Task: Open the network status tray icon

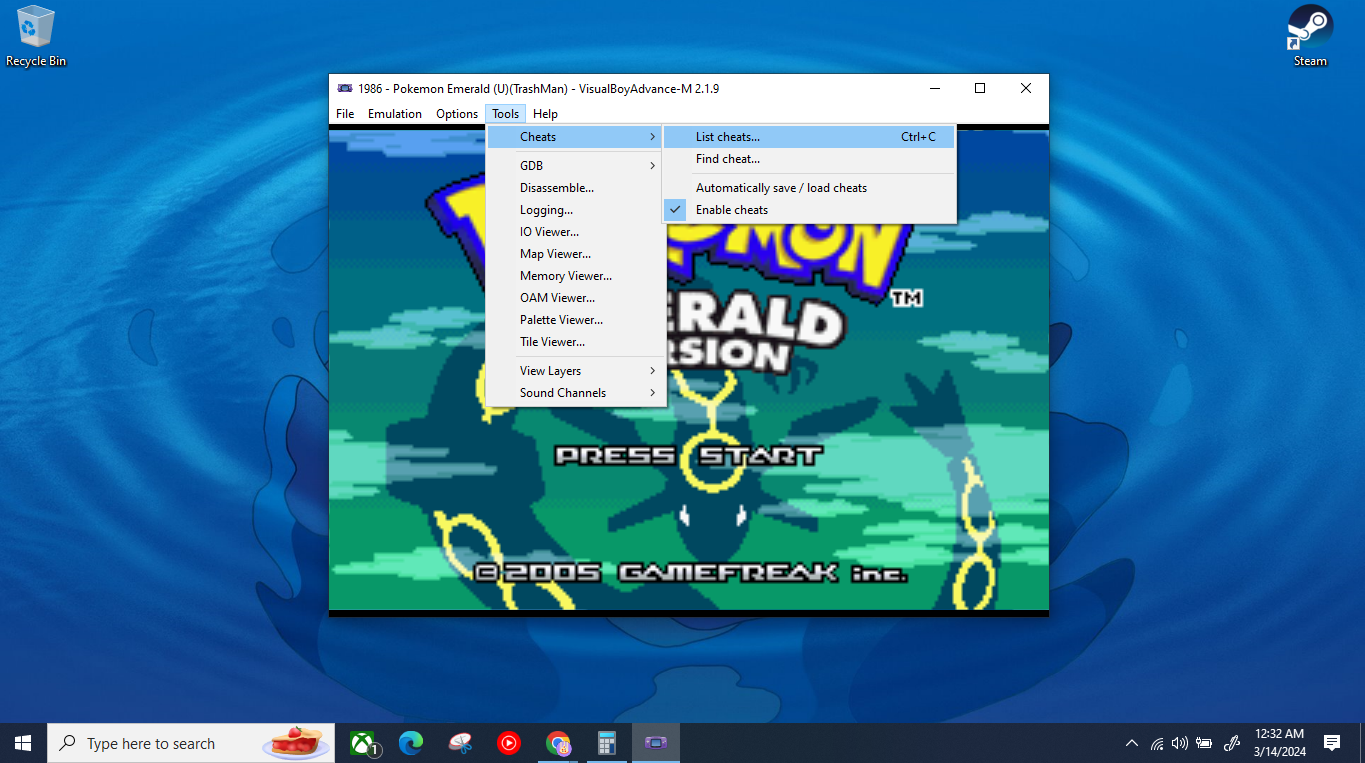Action: (x=1157, y=743)
